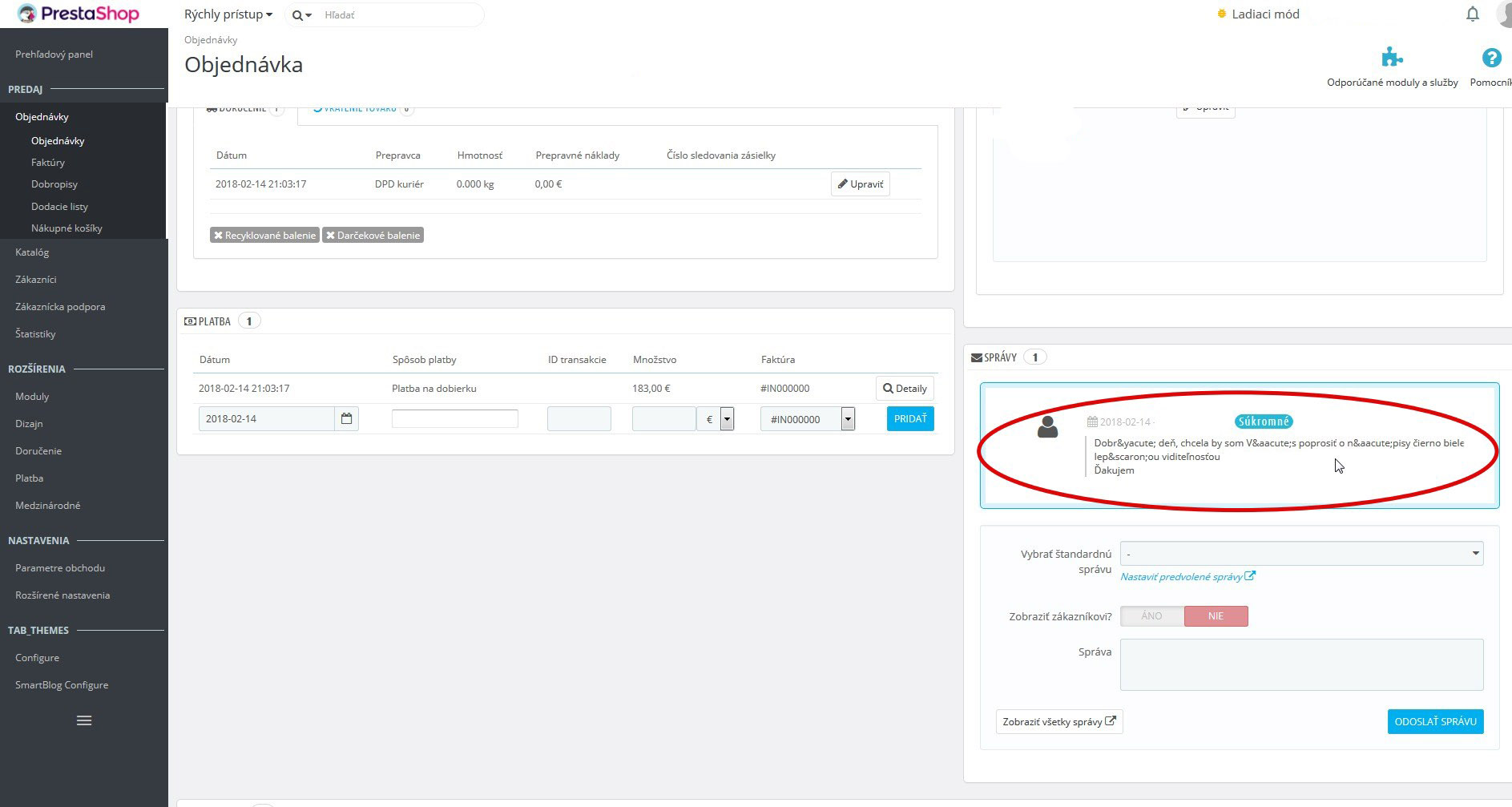Expand the #IN000000 invoice selector

coord(848,419)
